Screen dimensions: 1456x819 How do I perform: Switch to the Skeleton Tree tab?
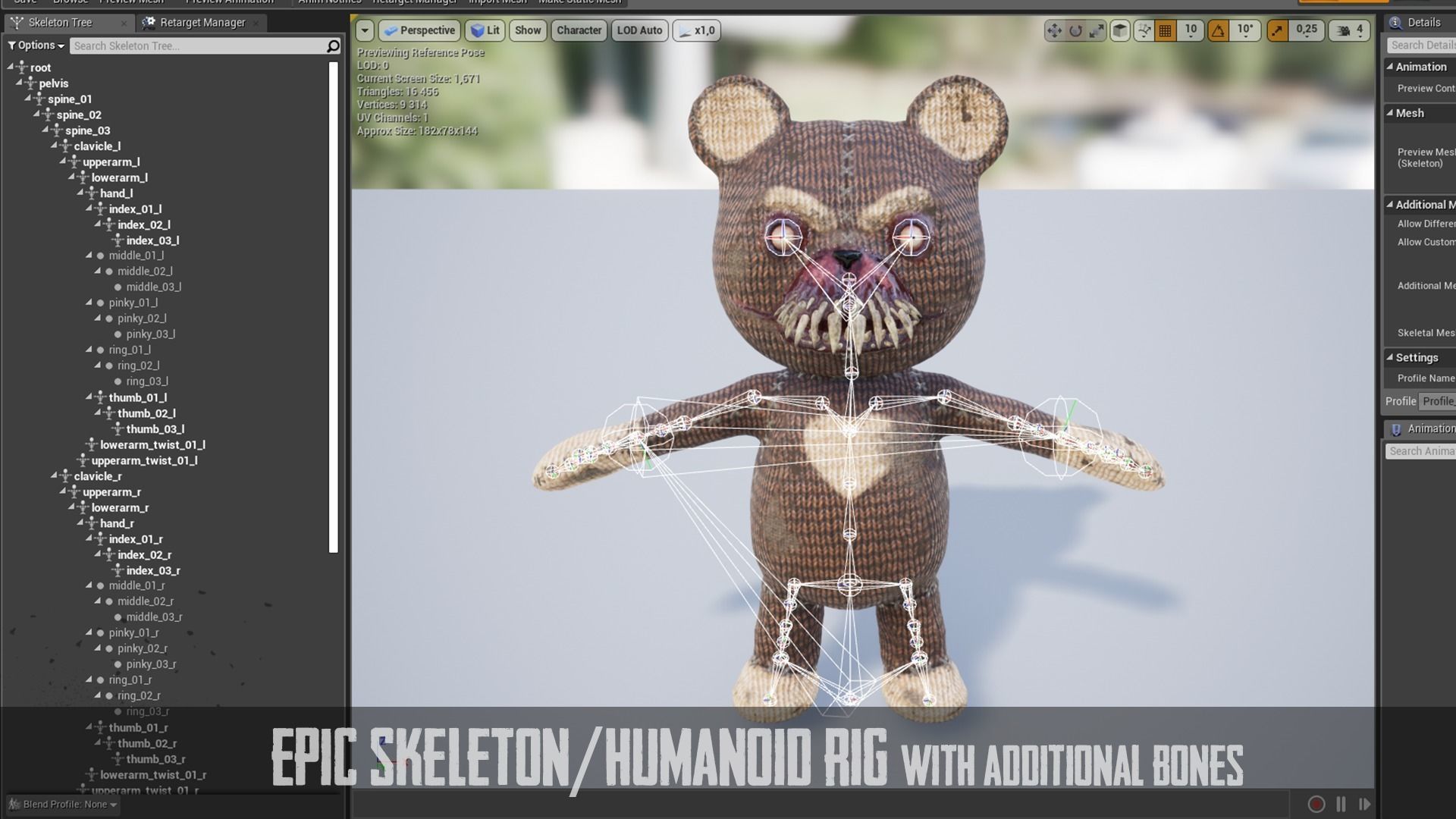coord(60,23)
